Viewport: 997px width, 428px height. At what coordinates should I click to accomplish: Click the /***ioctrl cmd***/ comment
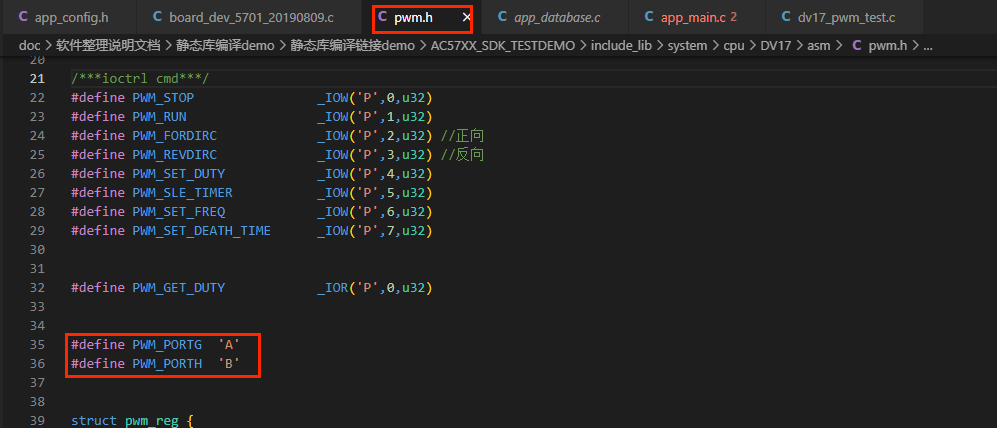pos(140,79)
